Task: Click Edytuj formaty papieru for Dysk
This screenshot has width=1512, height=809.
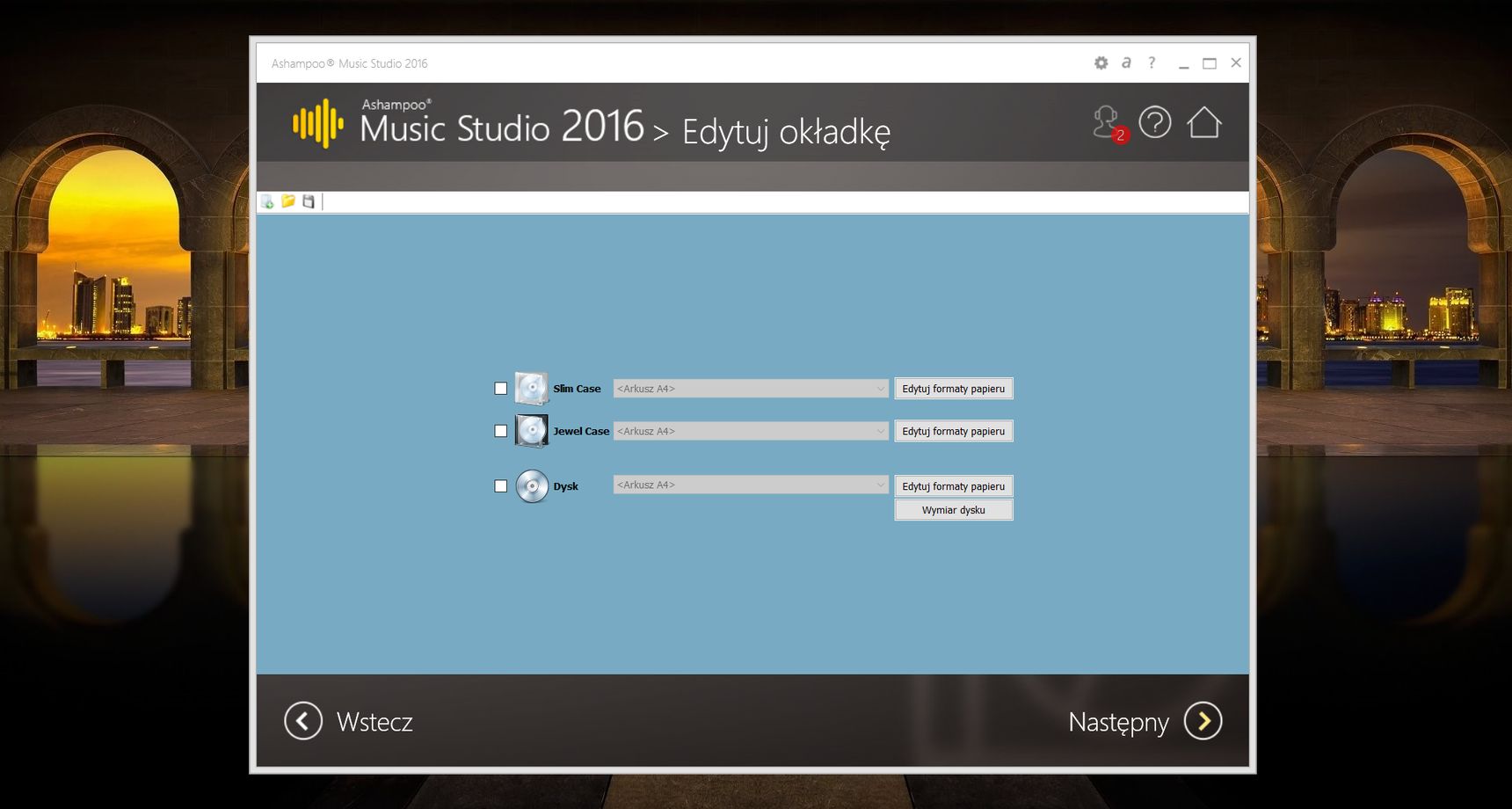Action: (x=954, y=486)
